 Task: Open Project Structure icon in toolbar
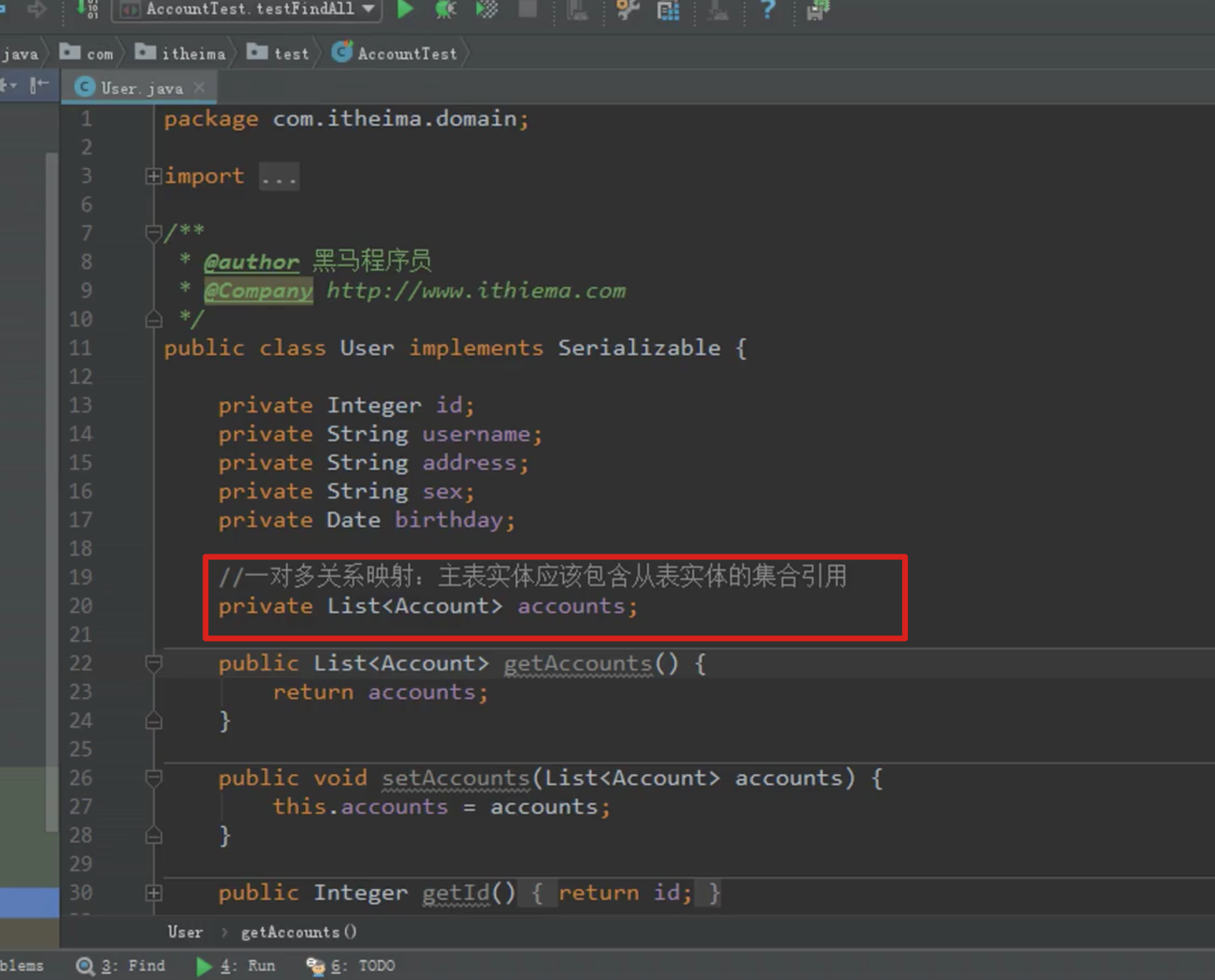668,10
